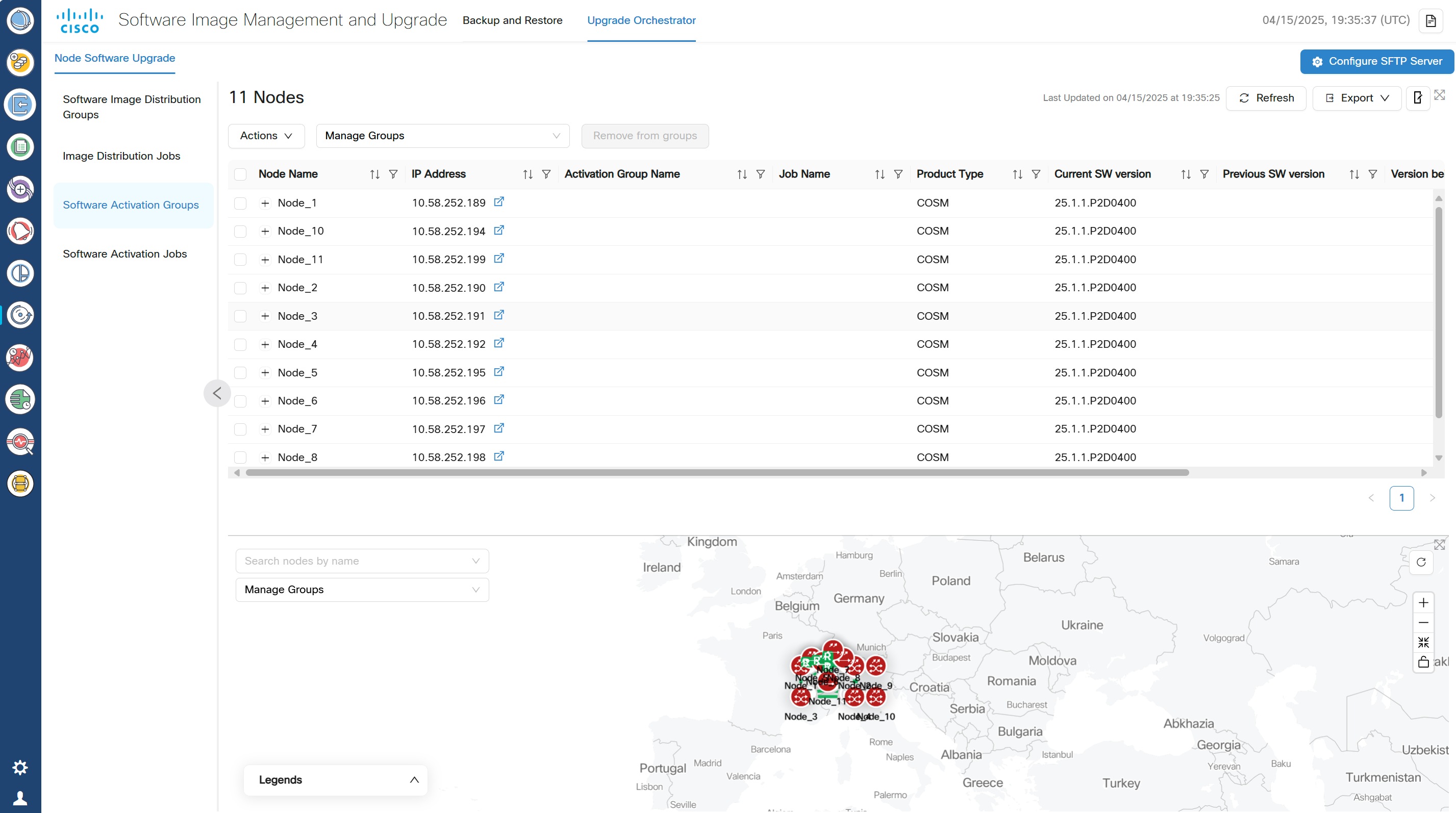Click Configure SFTP Server button
This screenshot has height=813, width=1456.
(x=1377, y=62)
